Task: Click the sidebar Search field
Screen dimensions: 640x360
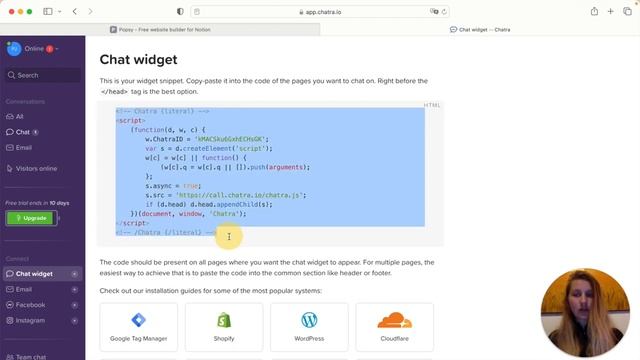Action: click(43, 75)
